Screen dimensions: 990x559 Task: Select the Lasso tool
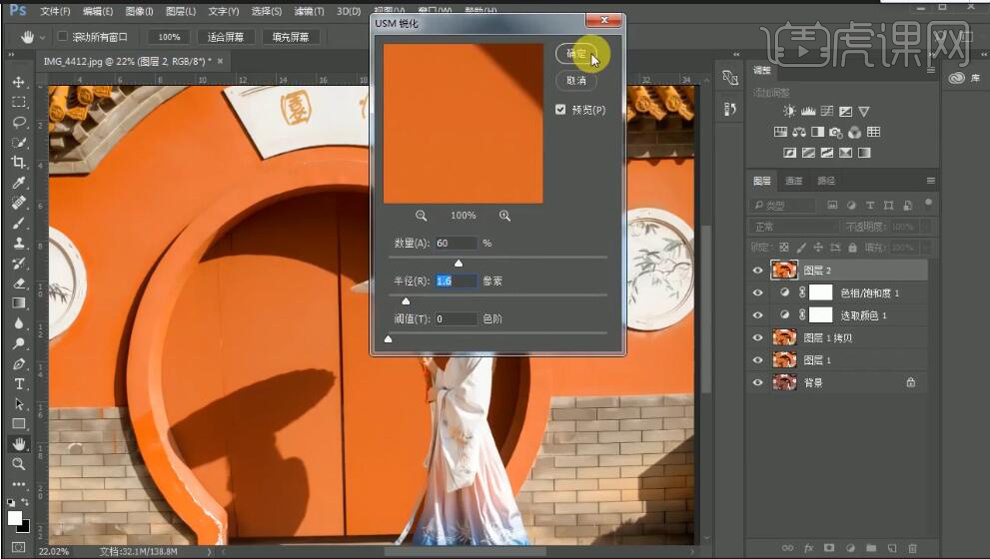click(x=18, y=122)
